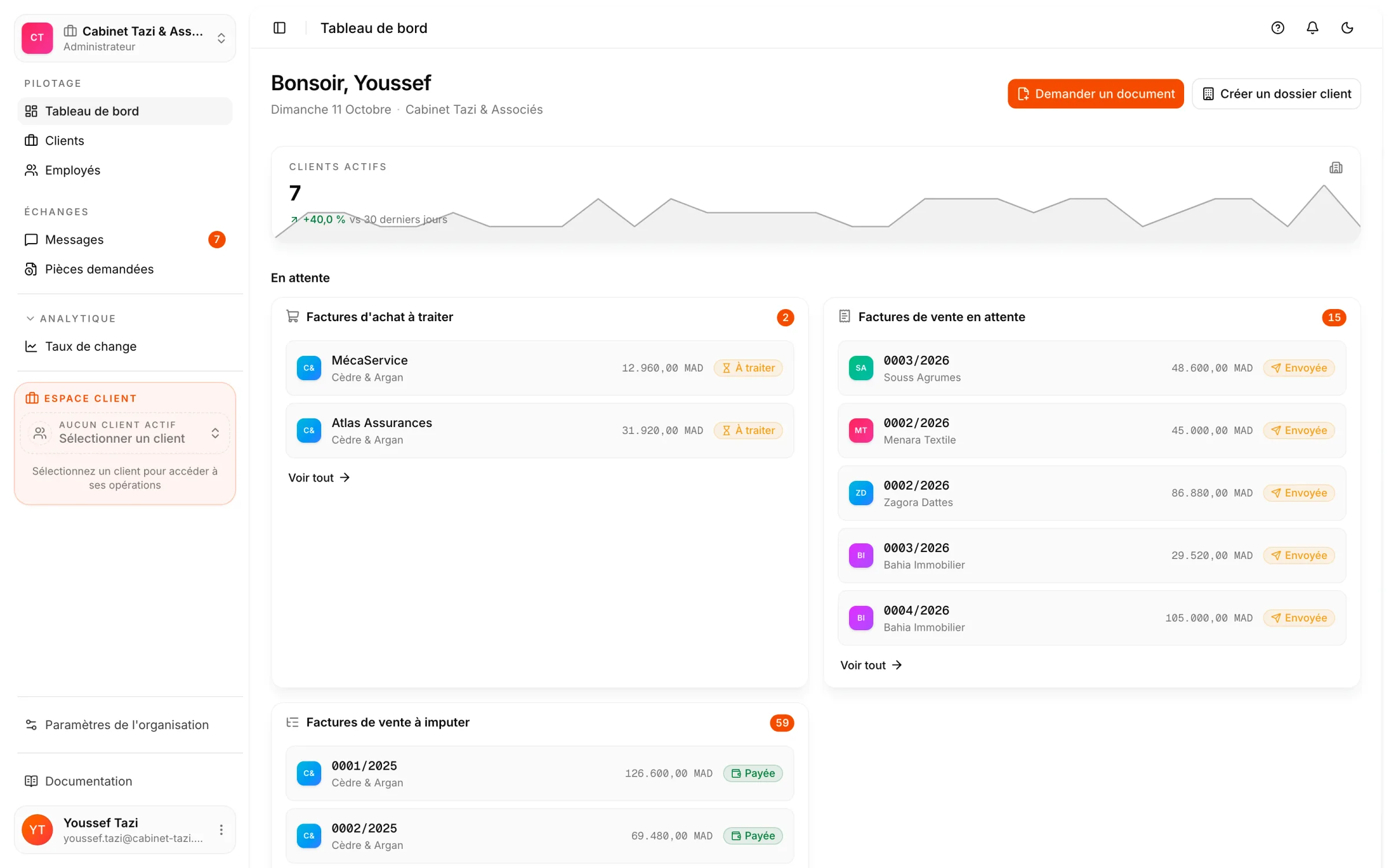Open Pièces demandées
Viewport: 1389px width, 868px height.
[x=125, y=269]
